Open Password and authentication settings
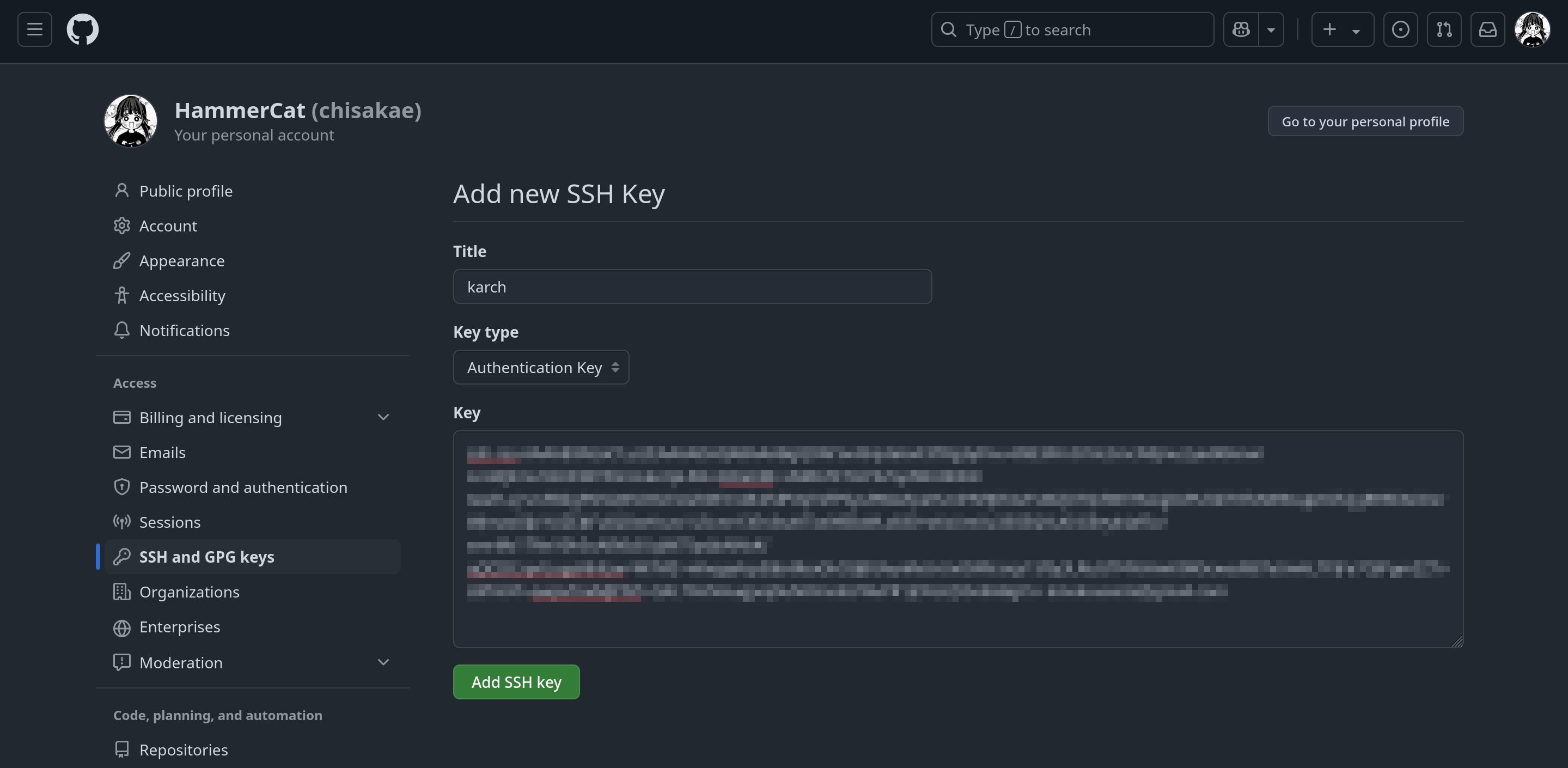The width and height of the screenshot is (1568, 768). click(x=253, y=487)
